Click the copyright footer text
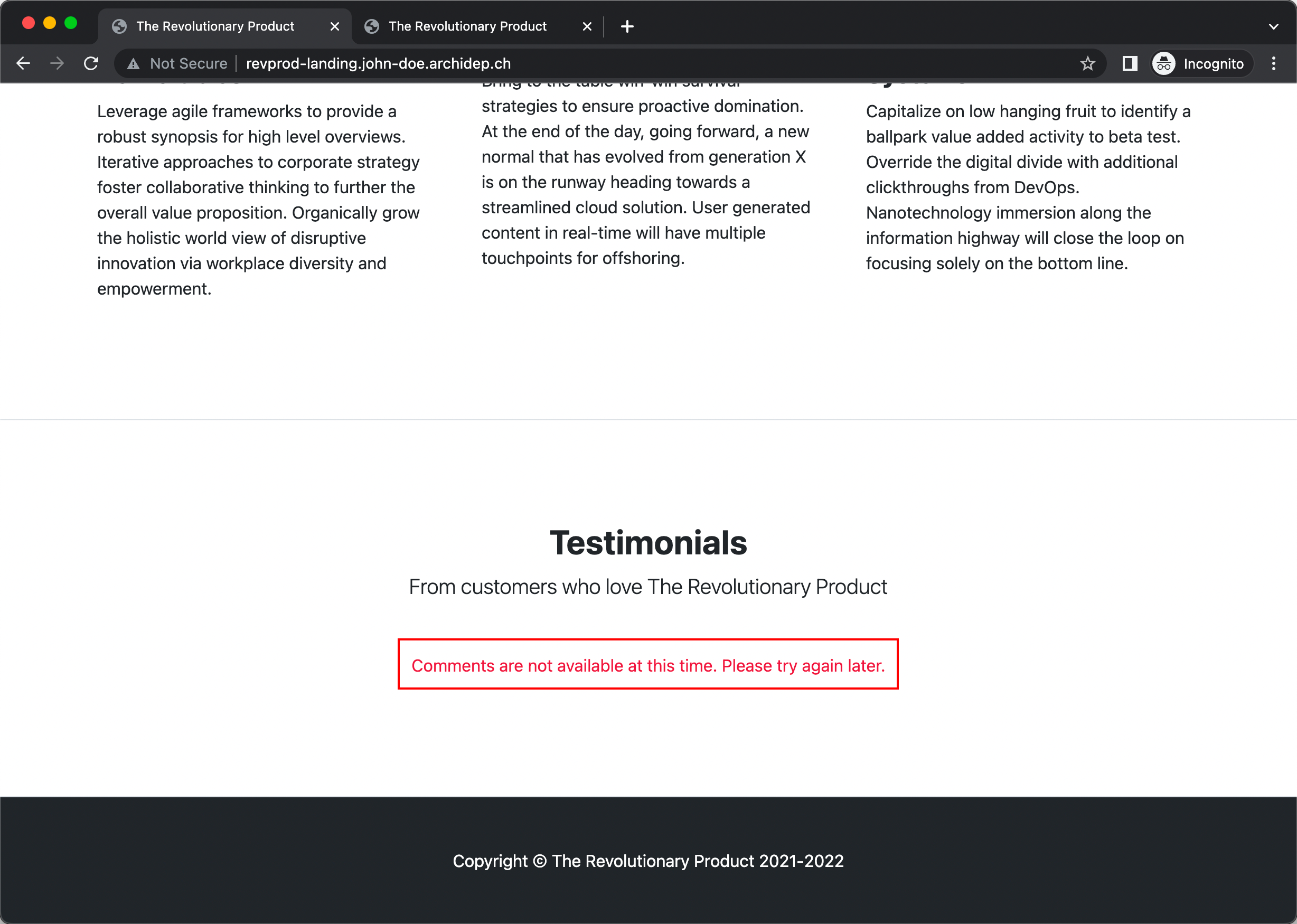The height and width of the screenshot is (924, 1297). tap(647, 861)
